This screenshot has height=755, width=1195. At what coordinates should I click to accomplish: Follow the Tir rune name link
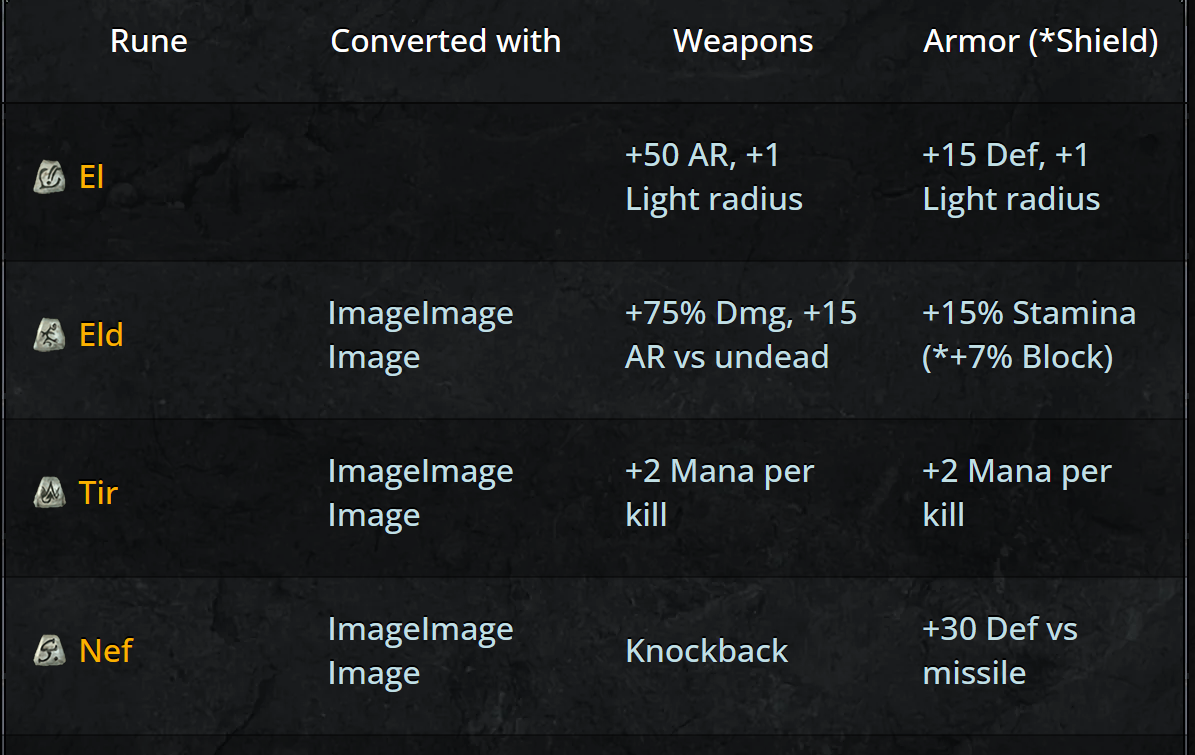tap(98, 492)
